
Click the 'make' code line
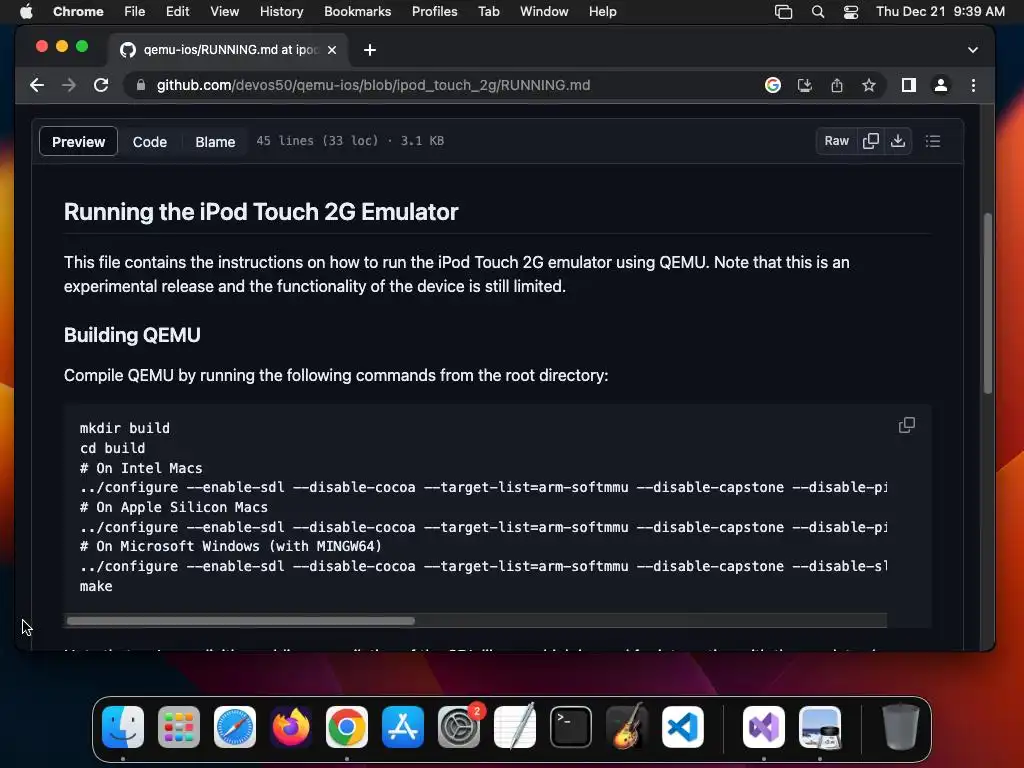pyautogui.click(x=96, y=586)
